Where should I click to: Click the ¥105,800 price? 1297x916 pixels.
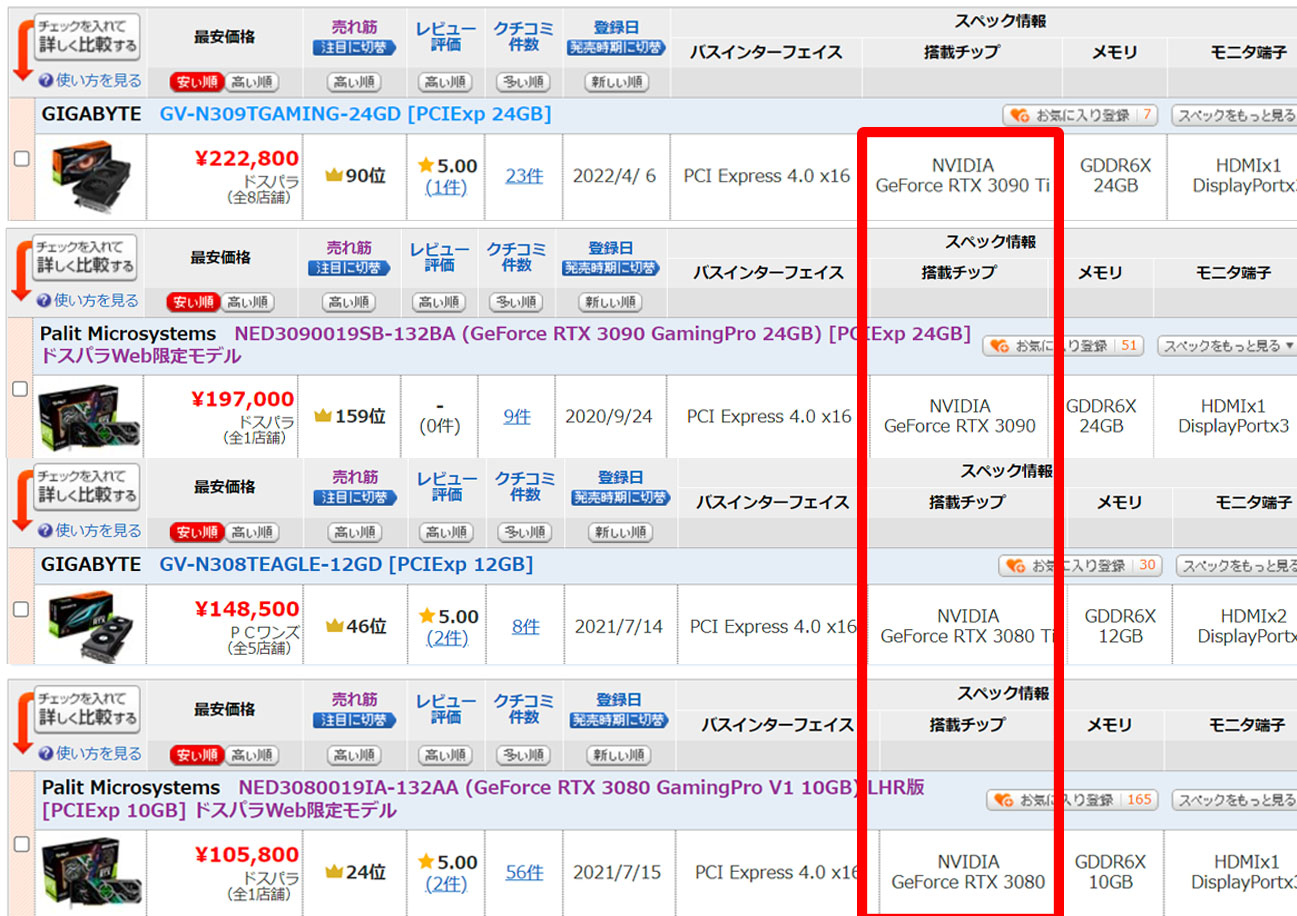[x=247, y=854]
